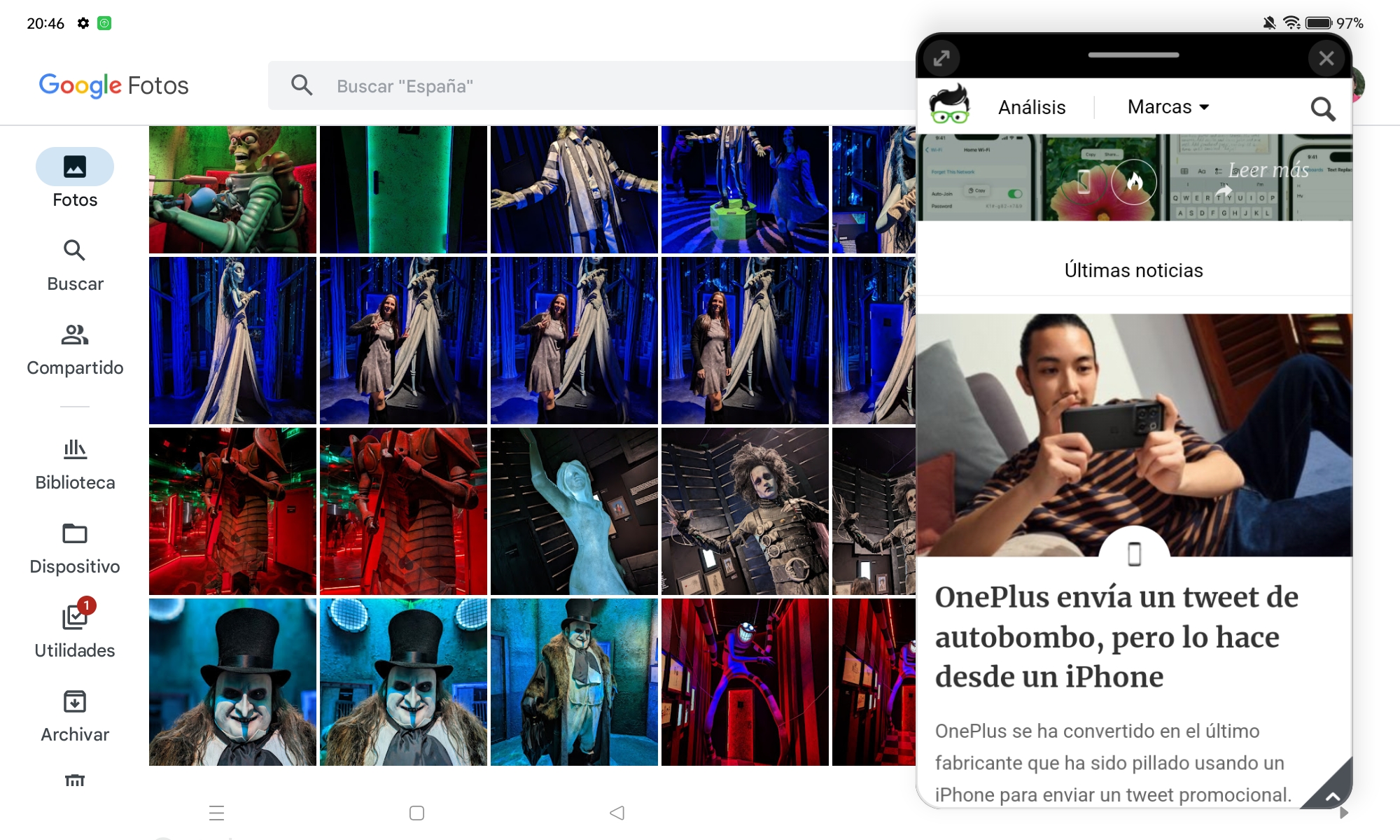Expand the Marcas dropdown
Screen dimensions: 1400x840
[x=1168, y=106]
